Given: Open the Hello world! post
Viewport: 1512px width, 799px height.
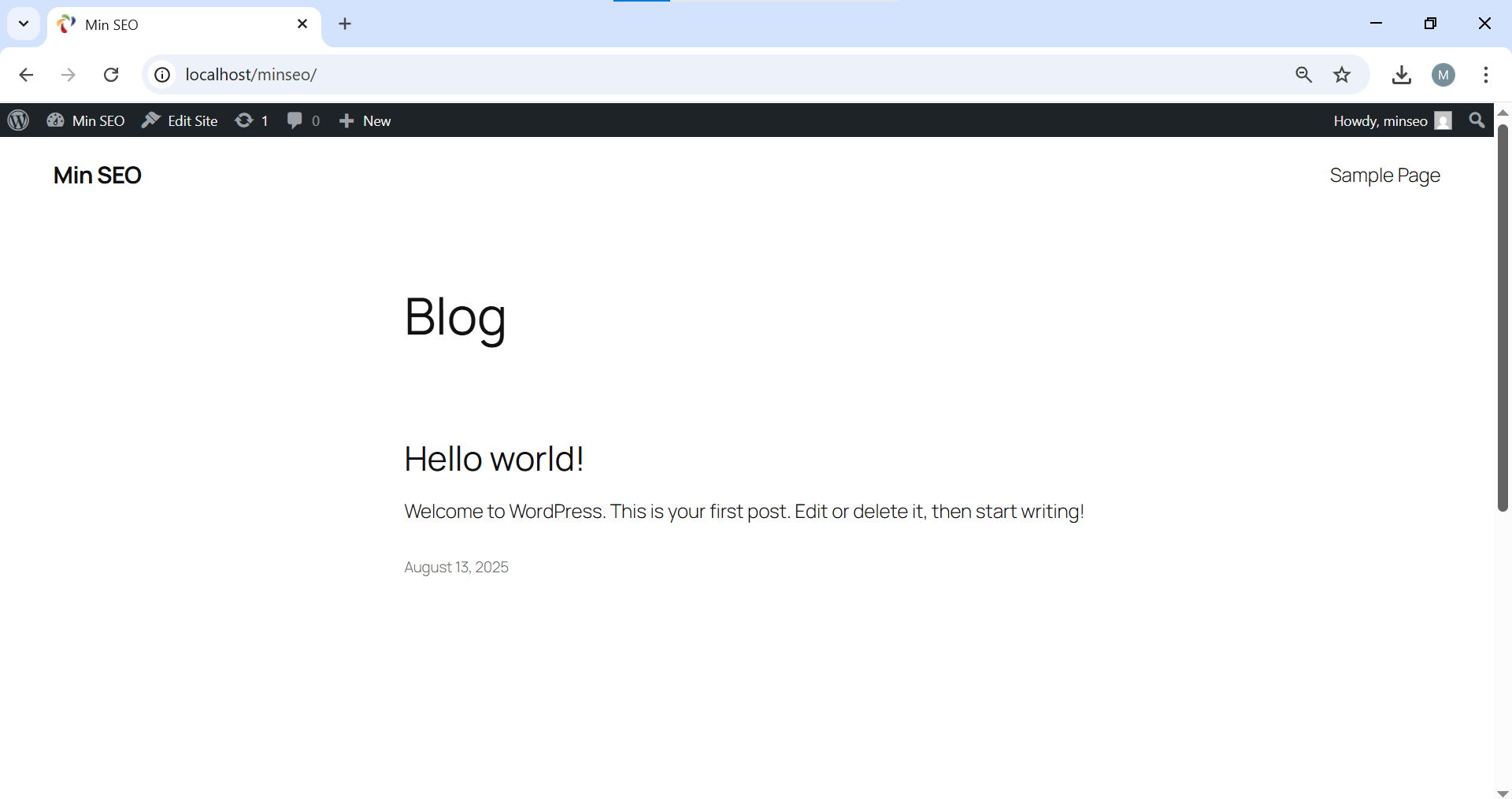Looking at the screenshot, I should [x=494, y=459].
